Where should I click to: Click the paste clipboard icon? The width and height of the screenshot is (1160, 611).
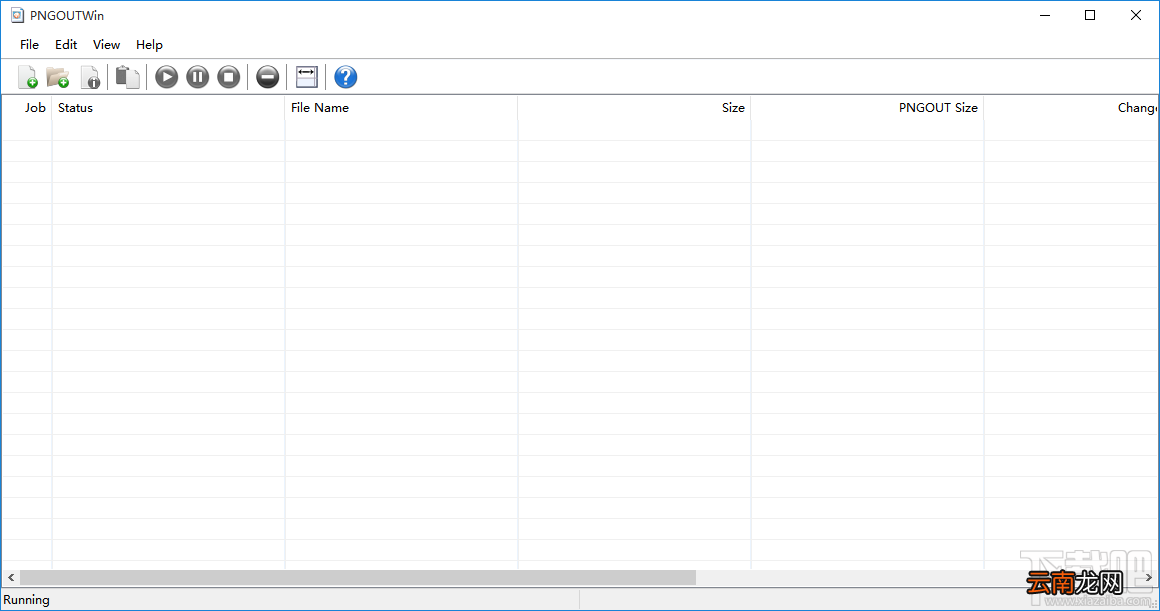coord(127,77)
